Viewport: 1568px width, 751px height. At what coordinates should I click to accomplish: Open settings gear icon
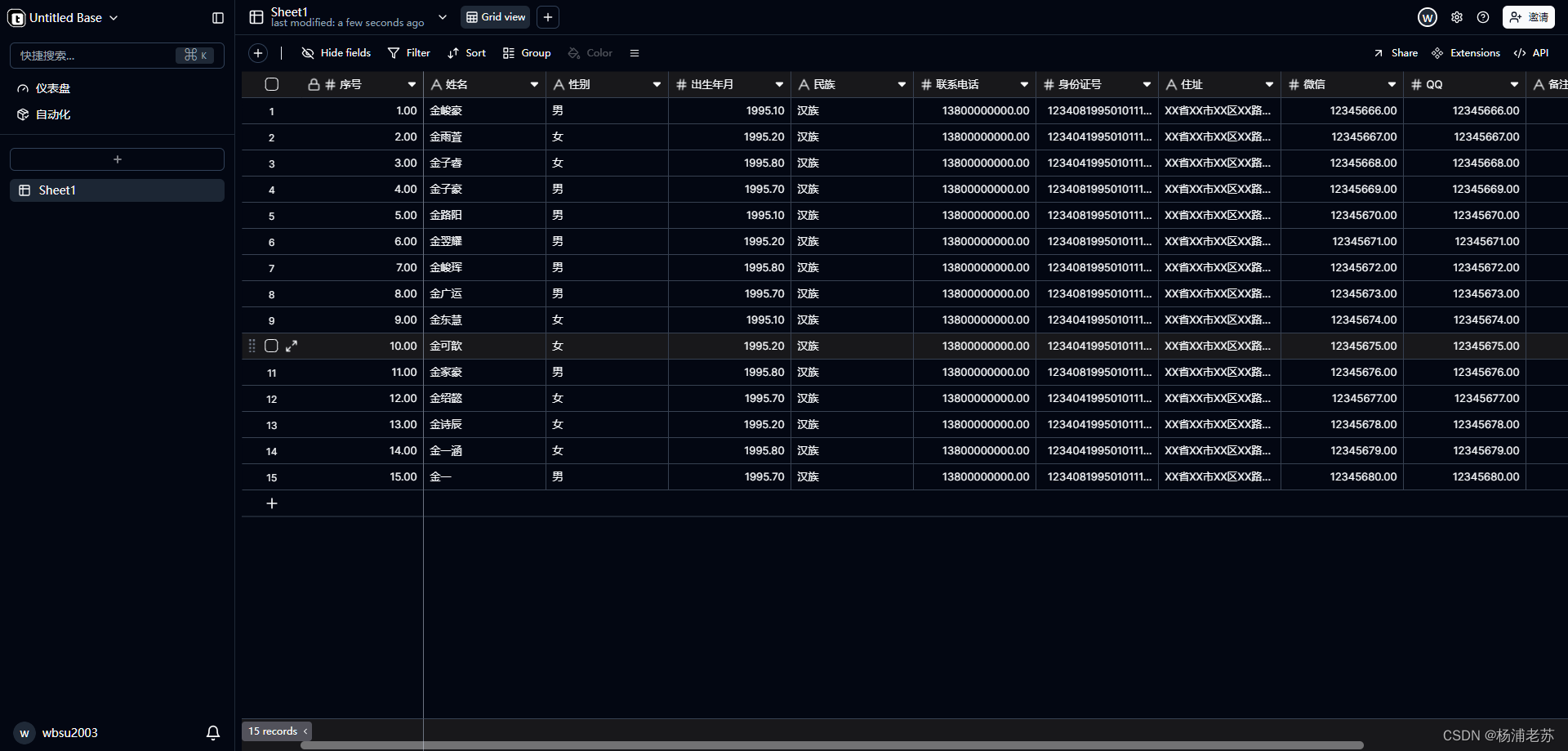click(x=1457, y=17)
